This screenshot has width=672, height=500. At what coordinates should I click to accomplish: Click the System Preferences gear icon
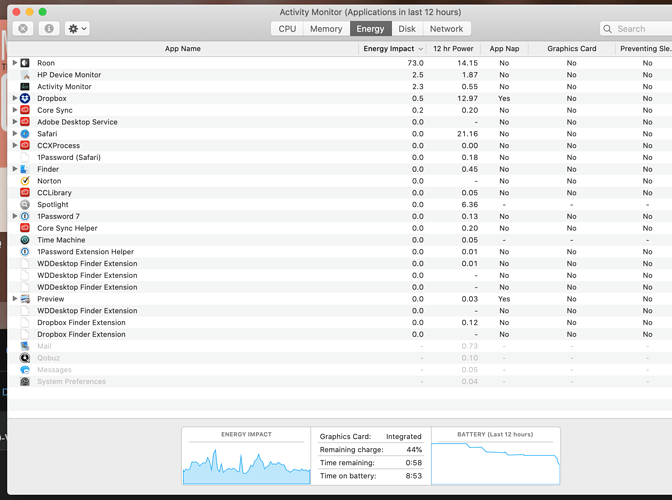pos(25,381)
